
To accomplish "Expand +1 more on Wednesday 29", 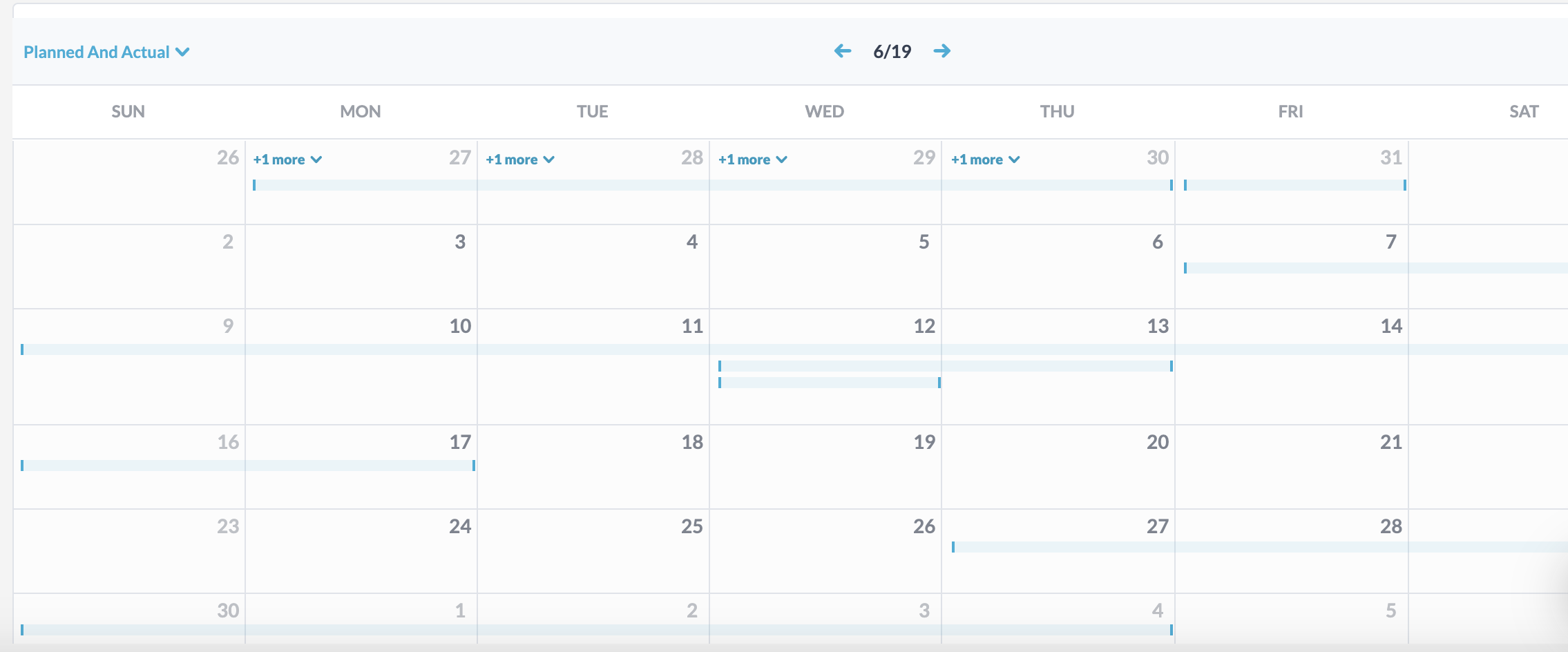I will [x=753, y=160].
